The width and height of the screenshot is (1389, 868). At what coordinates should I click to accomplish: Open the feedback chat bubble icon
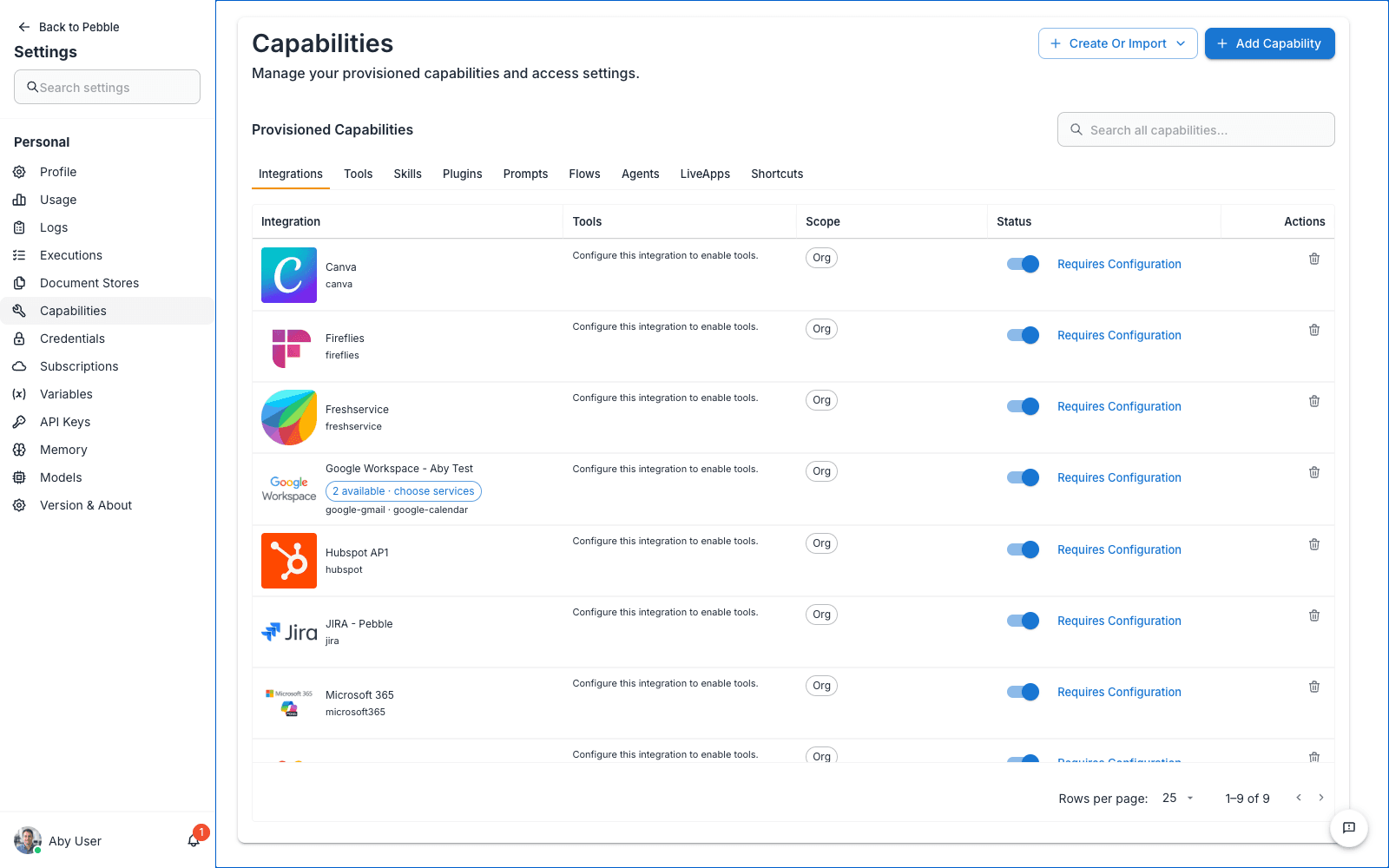pos(1349,827)
